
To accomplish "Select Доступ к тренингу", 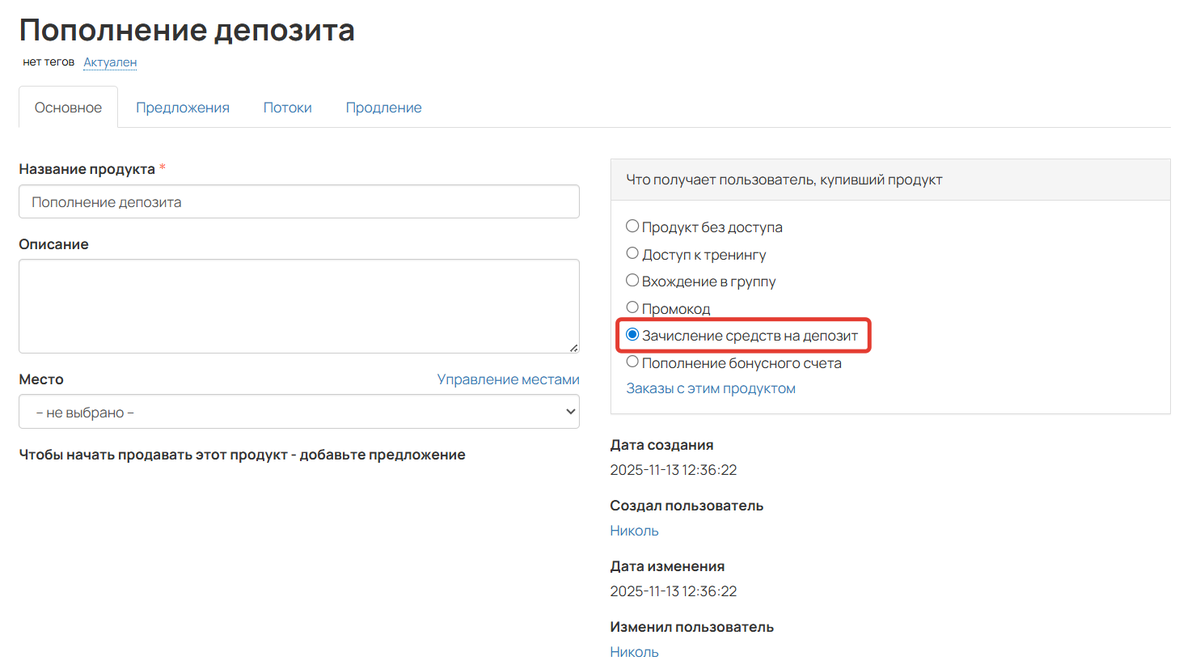I will 632,253.
